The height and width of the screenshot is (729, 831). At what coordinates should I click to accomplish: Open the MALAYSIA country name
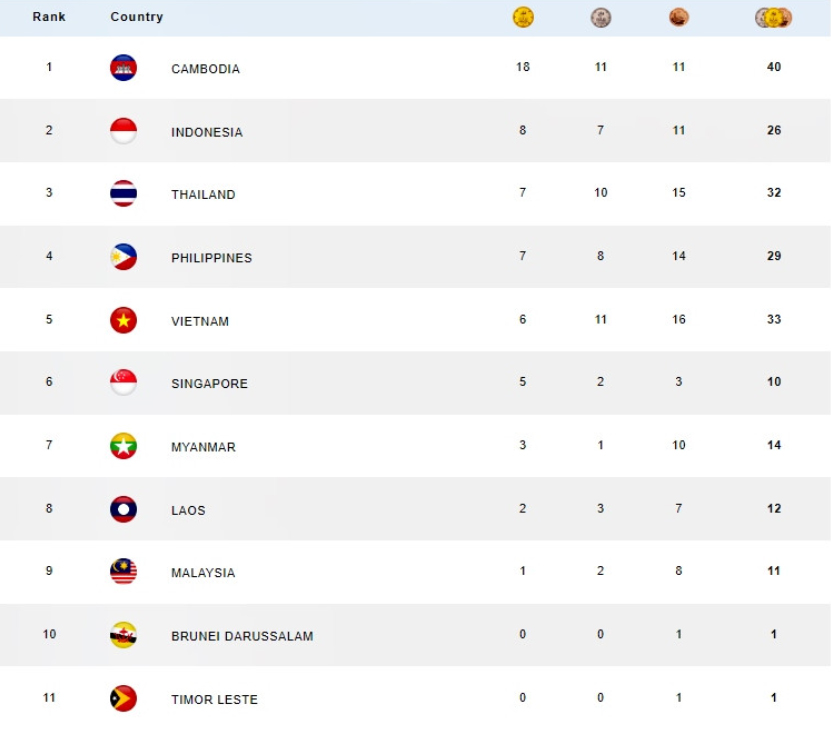click(x=203, y=573)
